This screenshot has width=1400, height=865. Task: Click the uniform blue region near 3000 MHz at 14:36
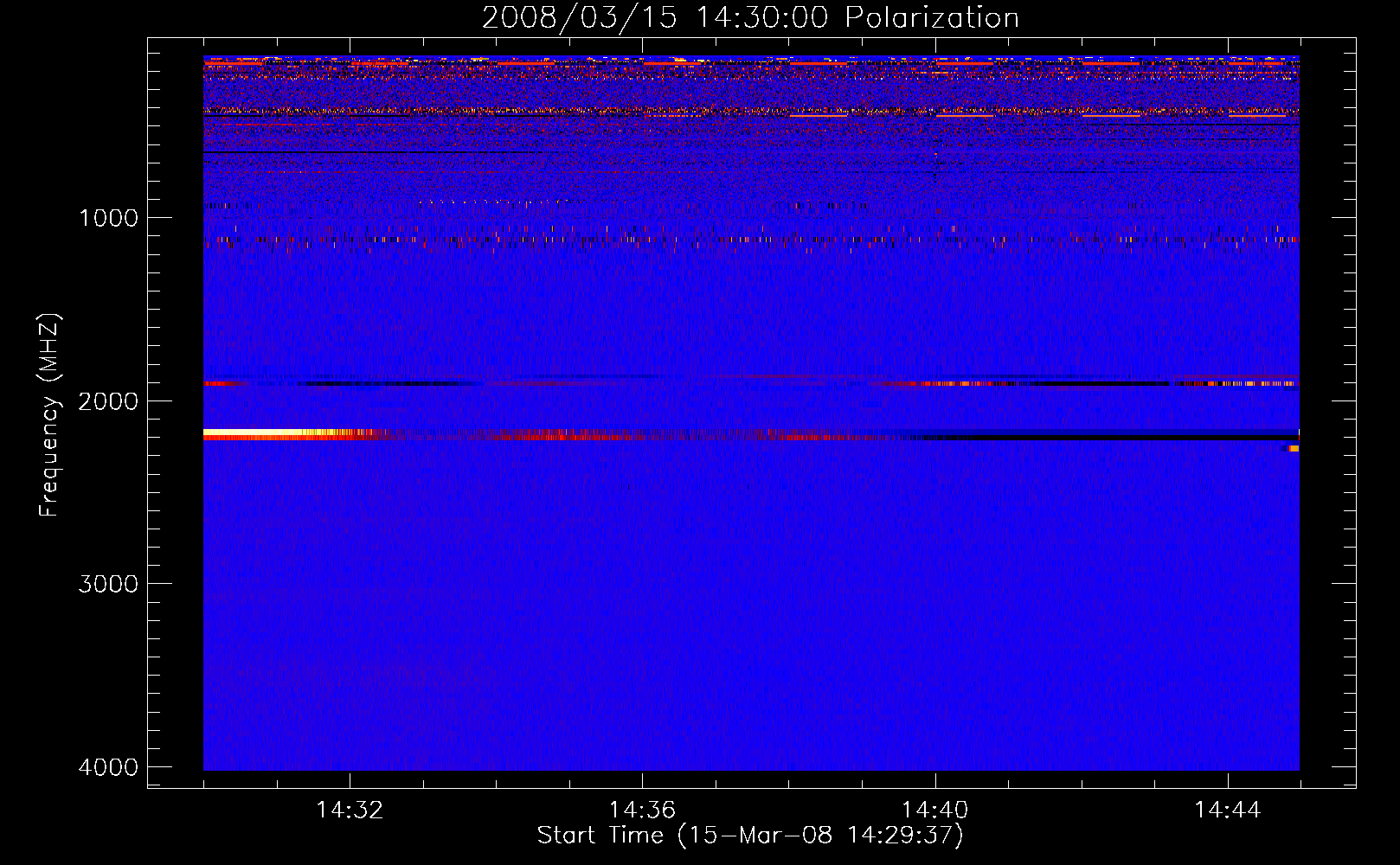(642, 584)
